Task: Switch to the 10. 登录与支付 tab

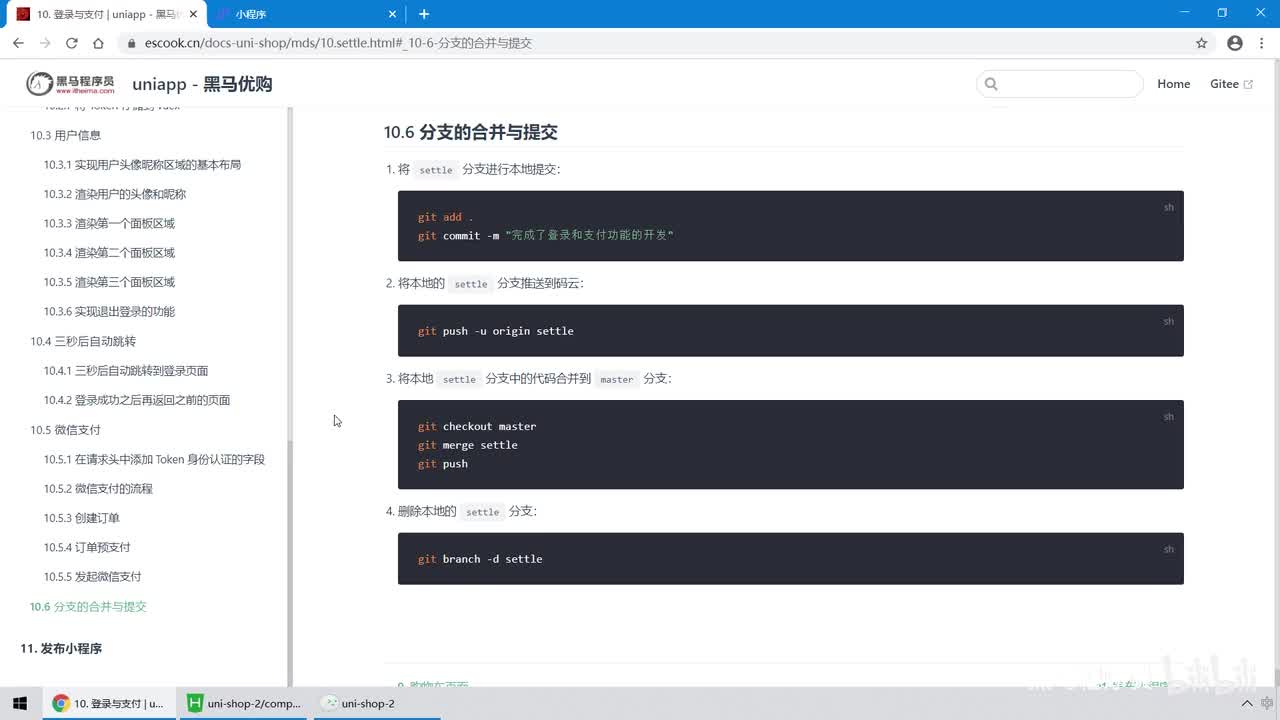Action: pyautogui.click(x=106, y=14)
